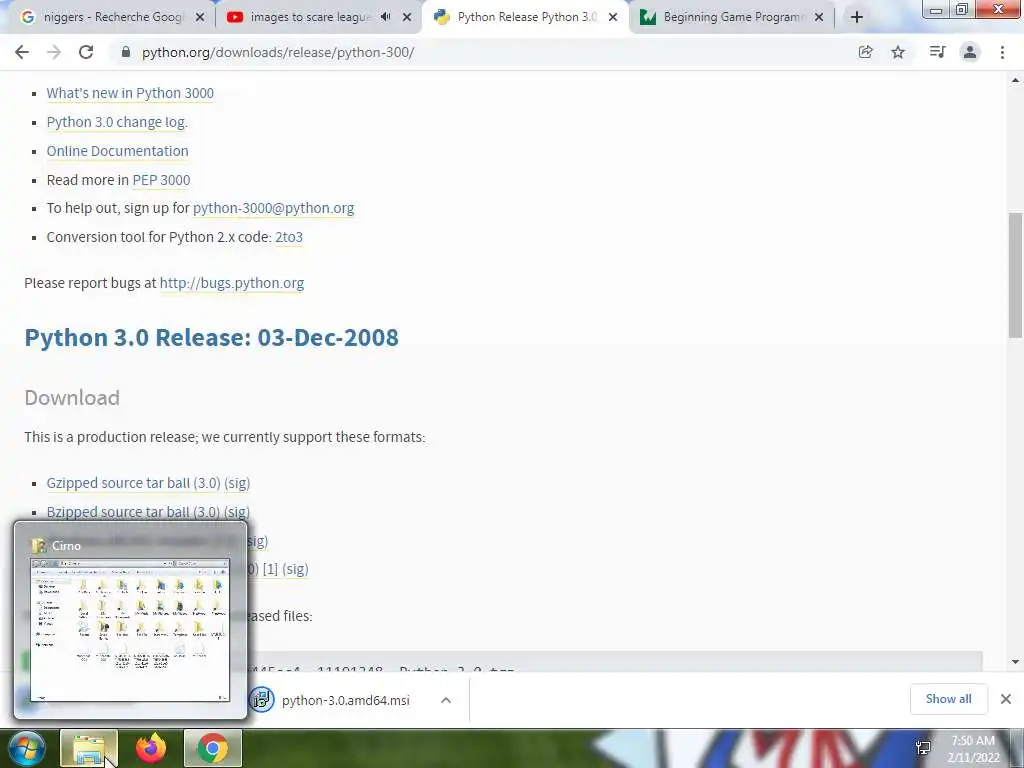
Task: Close the Google search tab
Action: (200, 17)
